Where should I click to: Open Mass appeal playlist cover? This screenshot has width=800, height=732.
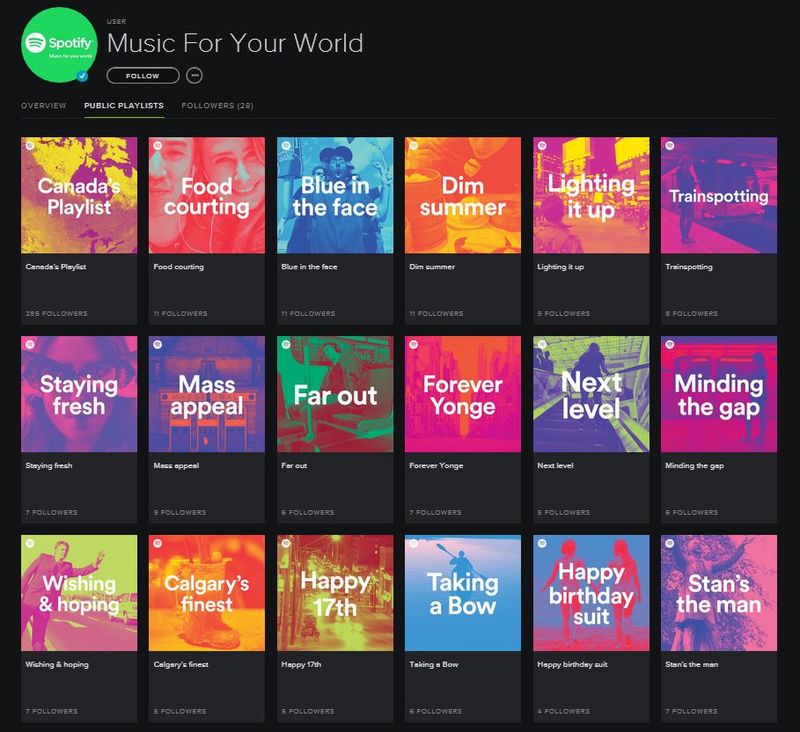[207, 394]
